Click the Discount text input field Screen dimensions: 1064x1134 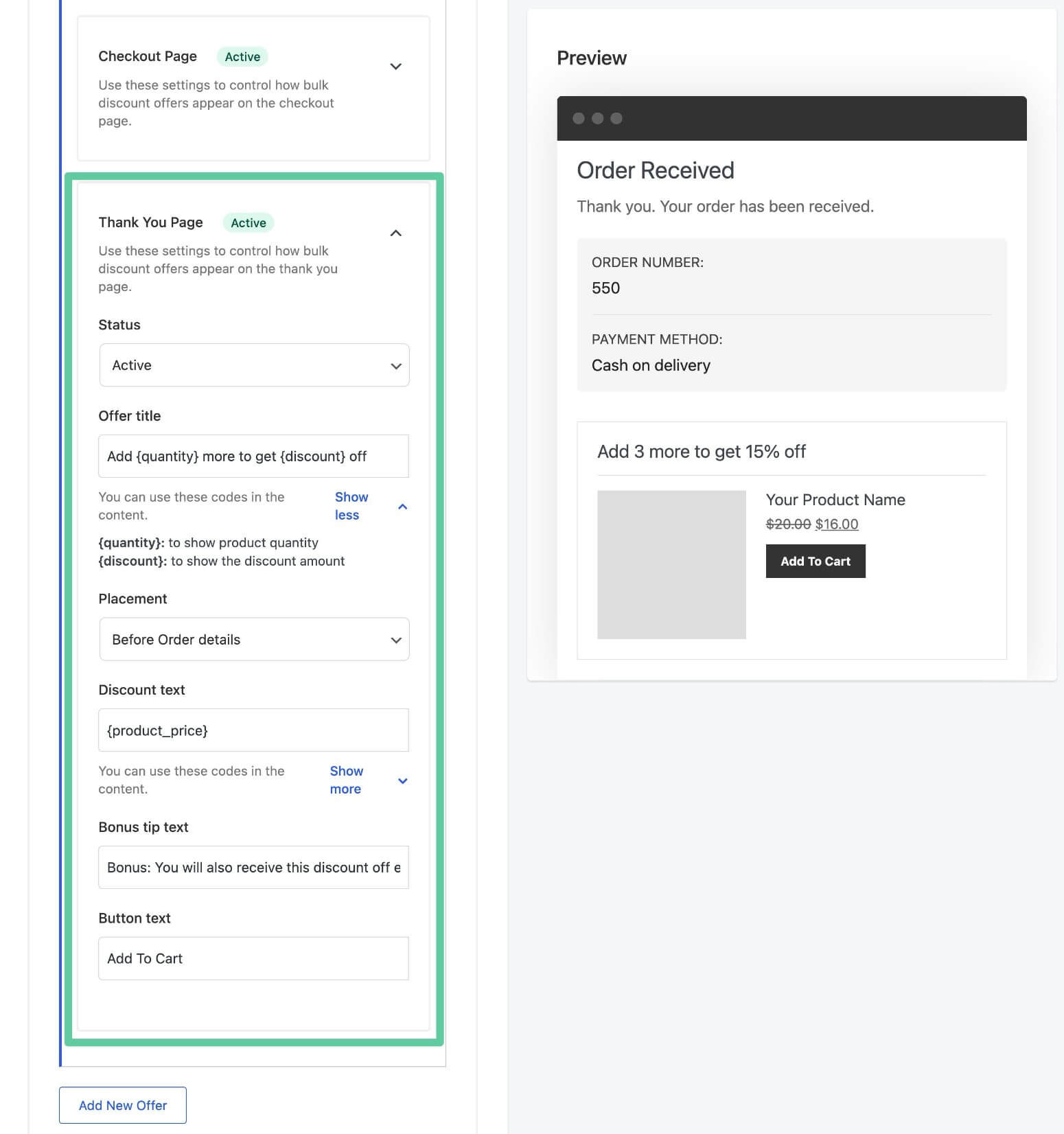[x=253, y=730]
